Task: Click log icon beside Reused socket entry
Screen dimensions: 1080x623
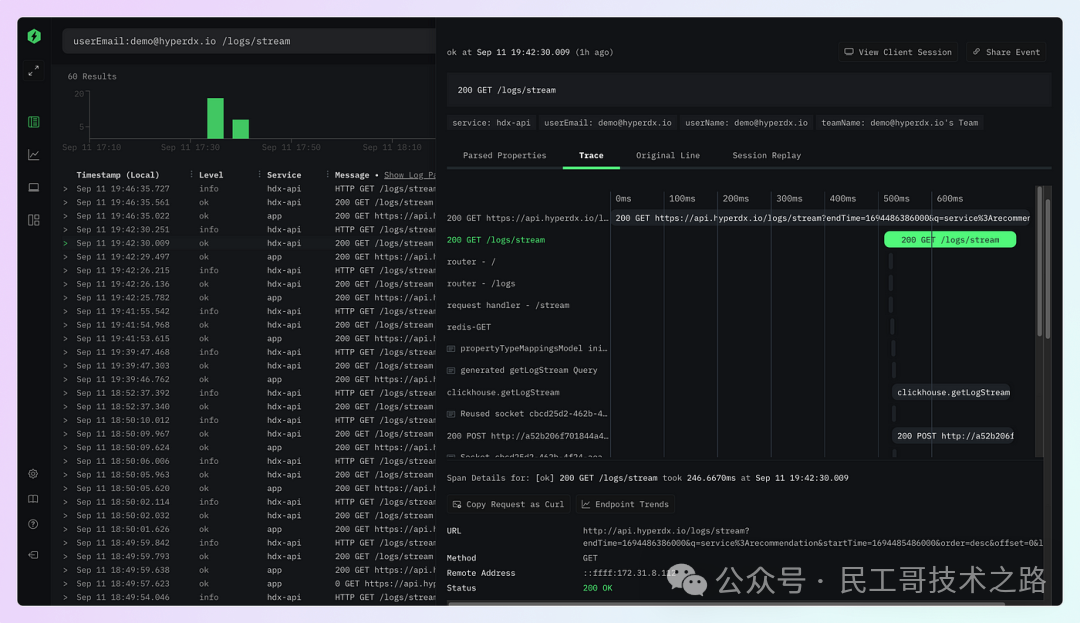Action: click(x=451, y=414)
